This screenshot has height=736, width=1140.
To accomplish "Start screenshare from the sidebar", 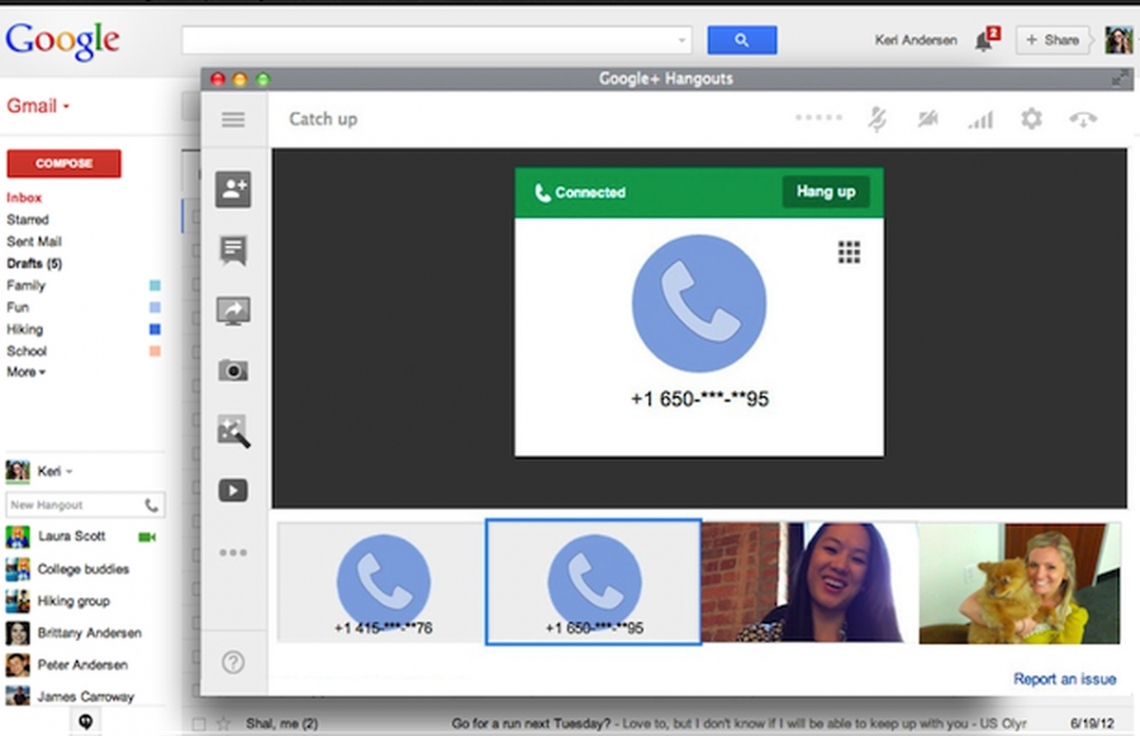I will click(x=233, y=311).
